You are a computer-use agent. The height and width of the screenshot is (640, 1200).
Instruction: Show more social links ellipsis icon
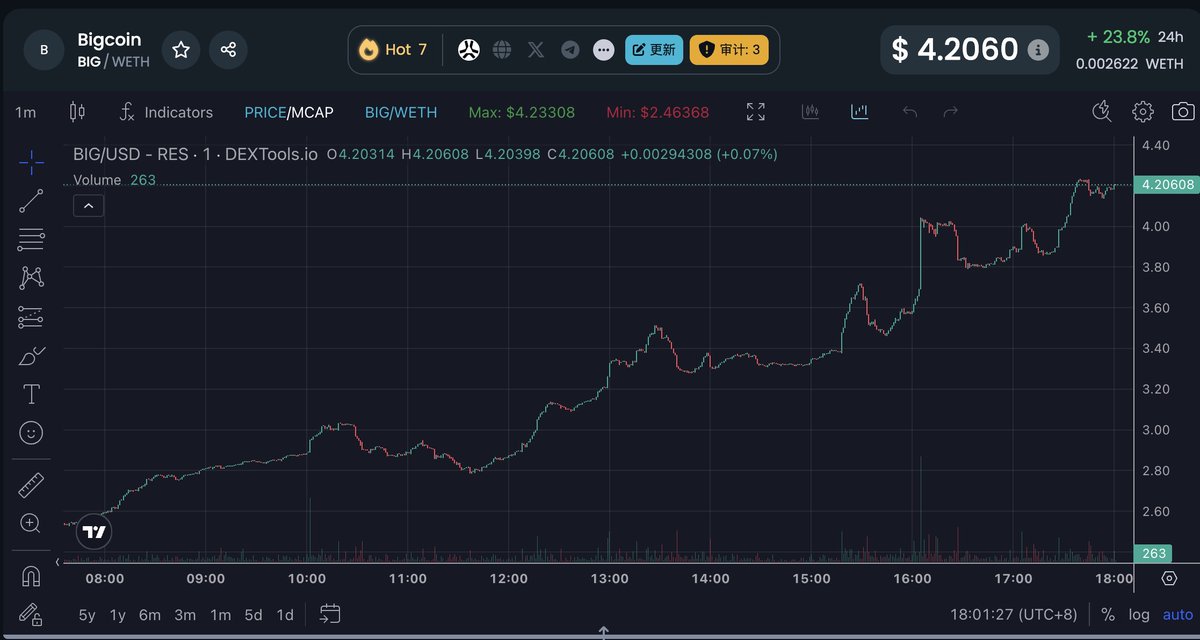pos(603,49)
